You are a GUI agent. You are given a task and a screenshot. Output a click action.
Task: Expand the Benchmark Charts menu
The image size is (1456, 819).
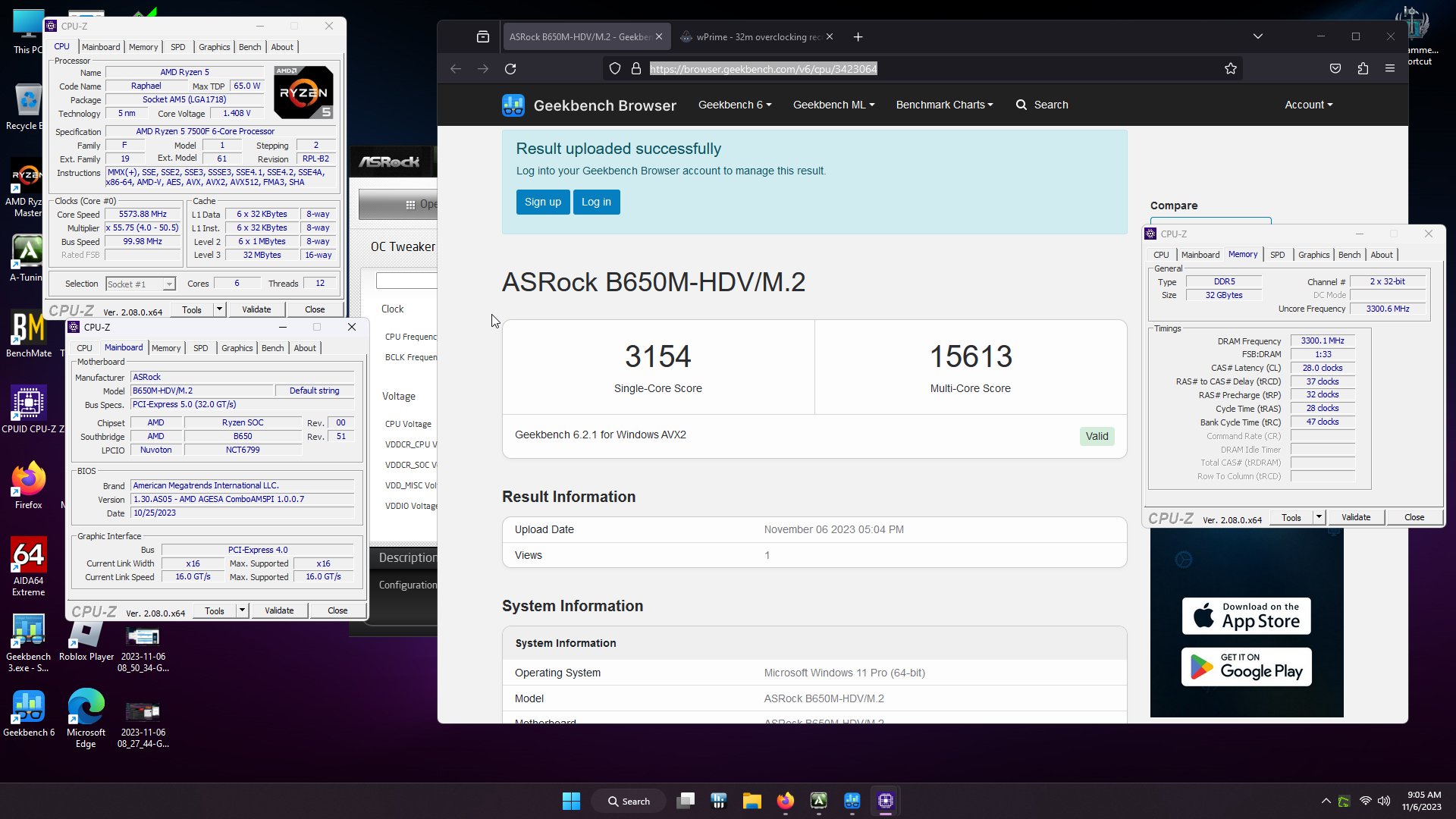pos(944,105)
